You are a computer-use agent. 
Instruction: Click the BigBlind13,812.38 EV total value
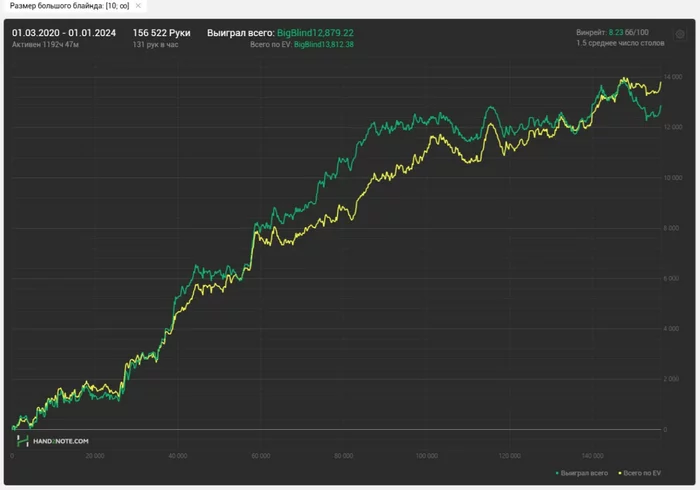point(324,44)
